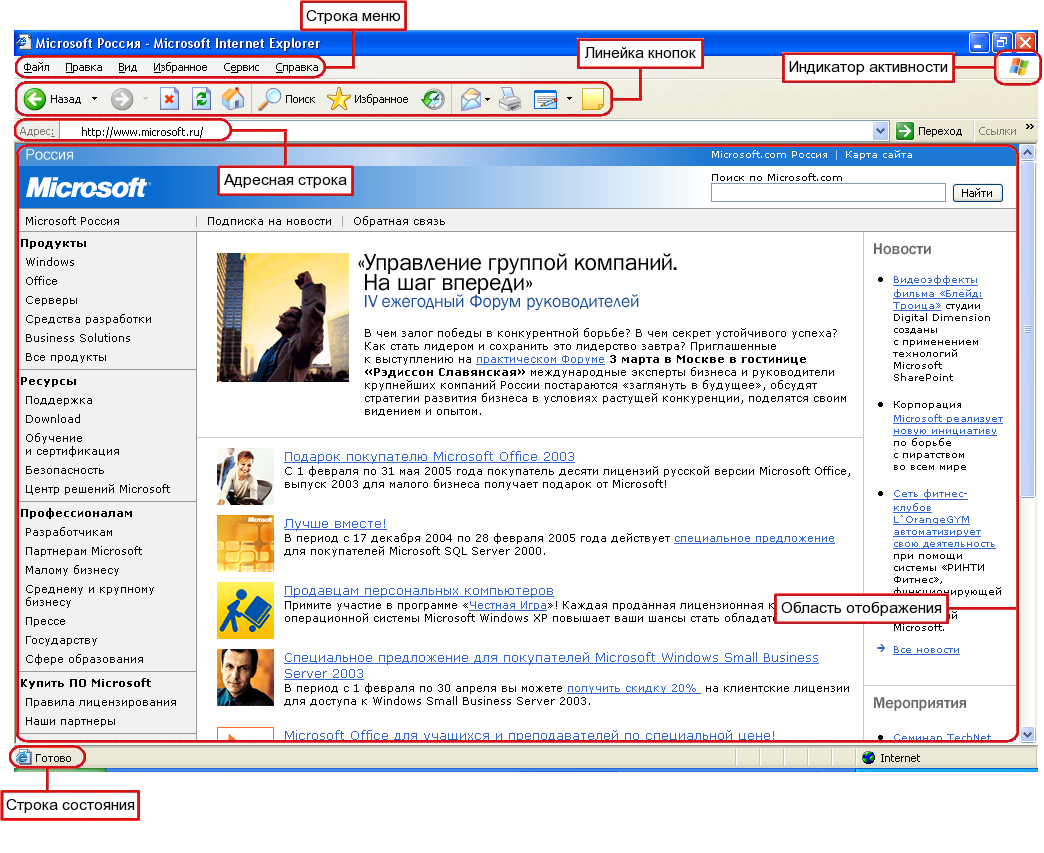Open the Лучше вместе! link
The height and width of the screenshot is (853, 1044).
coord(335,524)
